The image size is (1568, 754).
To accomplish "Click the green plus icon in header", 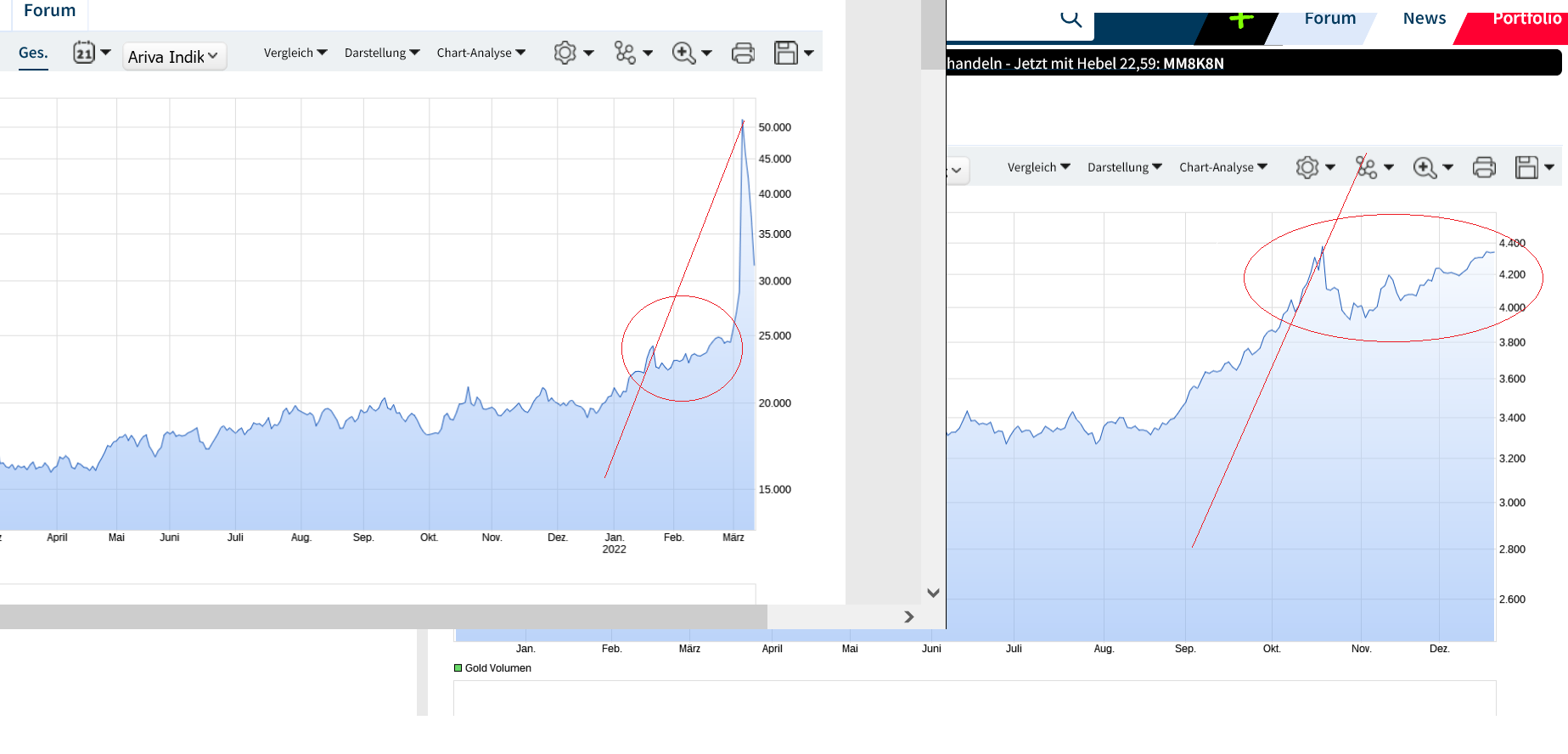I will pyautogui.click(x=1241, y=19).
